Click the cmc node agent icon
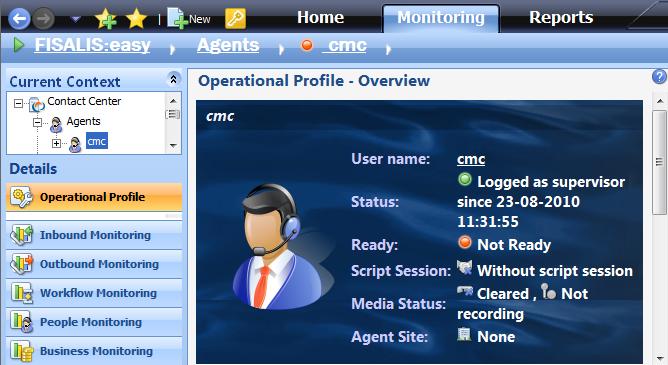 [x=75, y=145]
